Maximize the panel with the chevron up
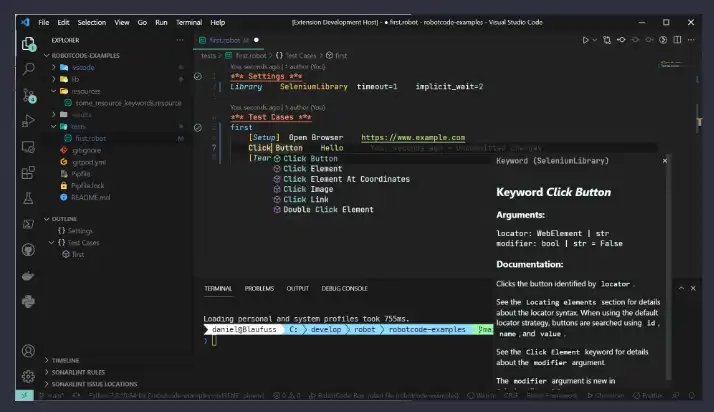 (681, 288)
